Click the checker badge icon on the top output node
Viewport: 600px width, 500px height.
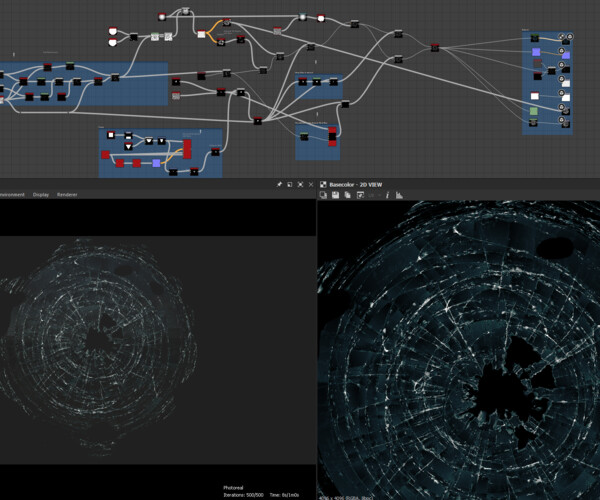coord(561,37)
